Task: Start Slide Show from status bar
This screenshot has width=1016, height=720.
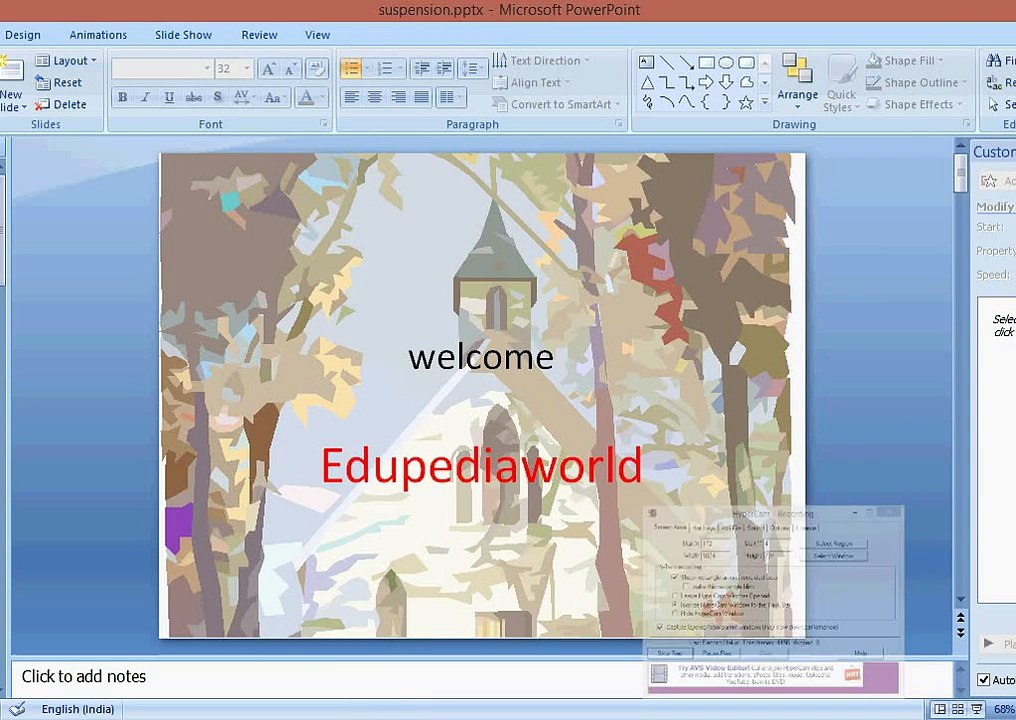Action: pyautogui.click(x=976, y=709)
